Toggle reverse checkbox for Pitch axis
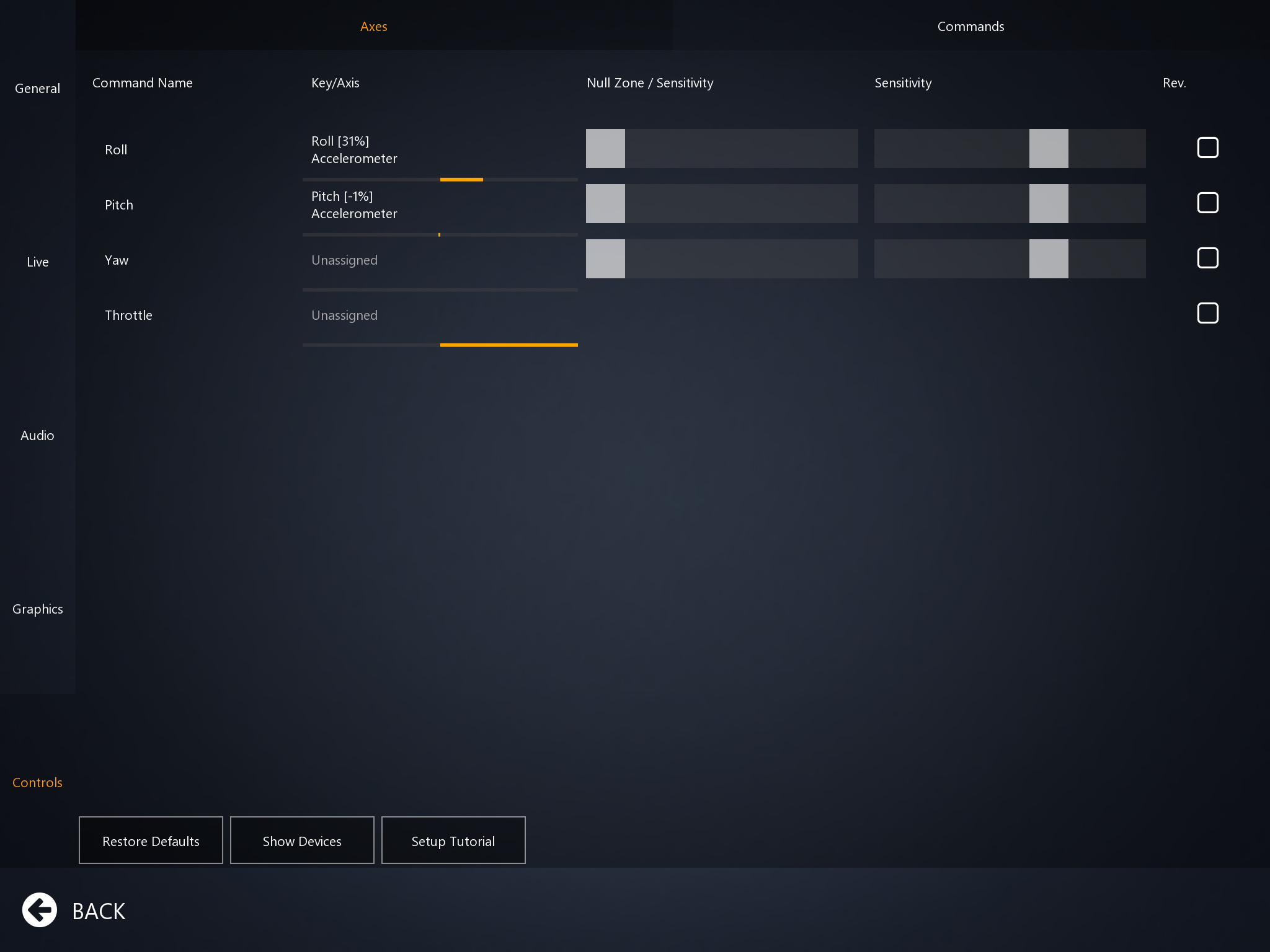The width and height of the screenshot is (1270, 952). pyautogui.click(x=1207, y=203)
